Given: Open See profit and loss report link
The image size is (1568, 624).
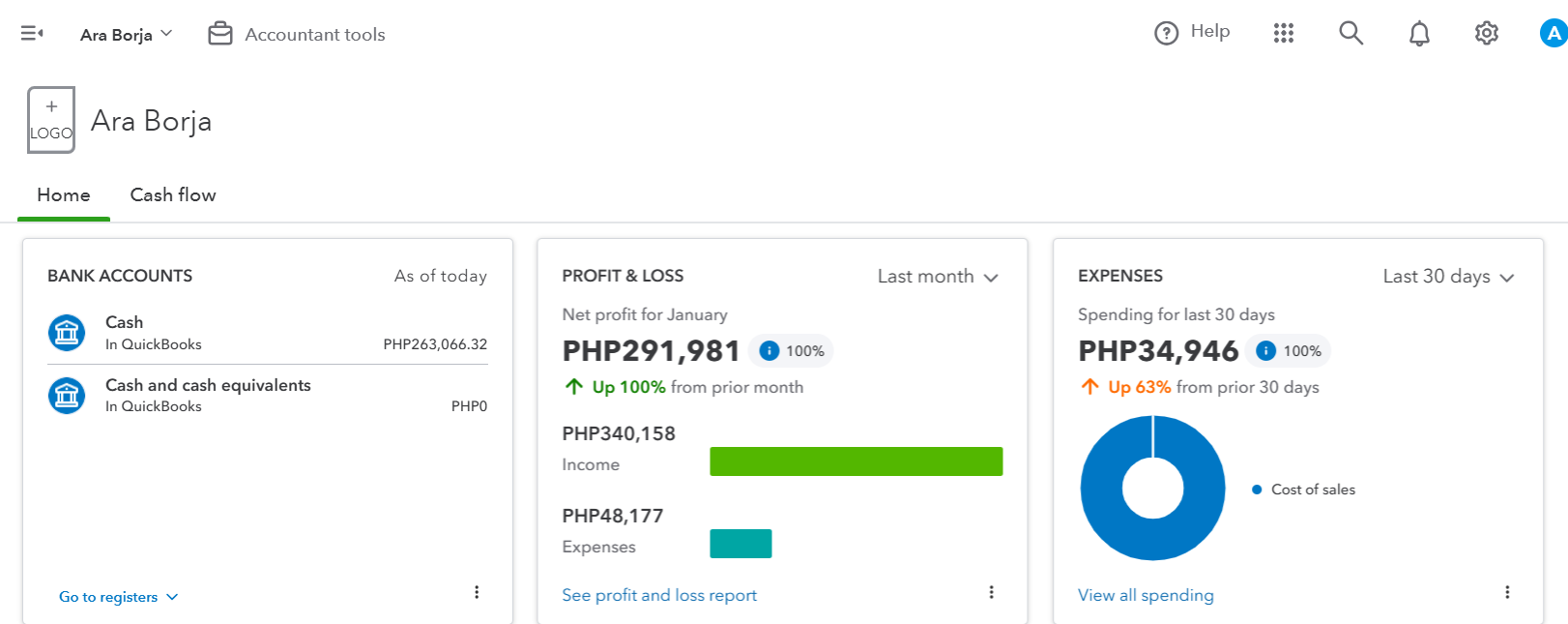Looking at the screenshot, I should click(659, 595).
